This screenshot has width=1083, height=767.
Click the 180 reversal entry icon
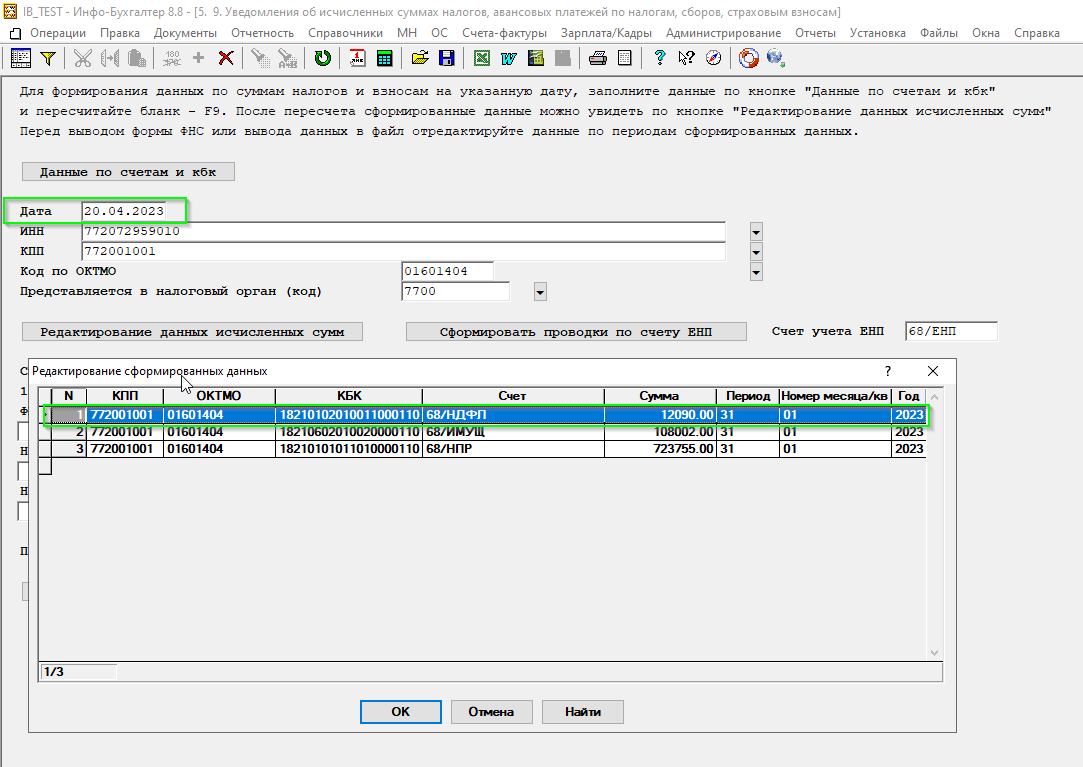(172, 59)
